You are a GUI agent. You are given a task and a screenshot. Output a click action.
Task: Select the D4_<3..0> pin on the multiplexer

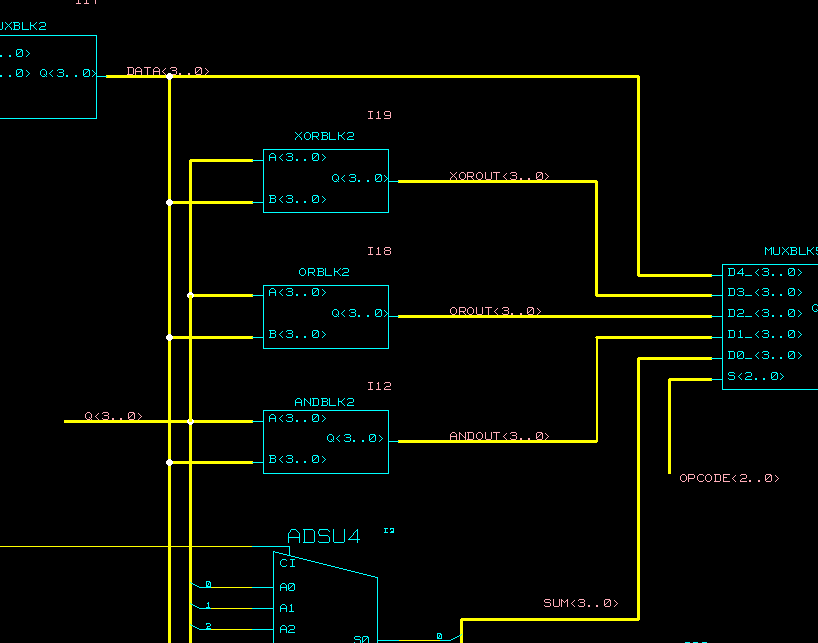pyautogui.click(x=764, y=272)
